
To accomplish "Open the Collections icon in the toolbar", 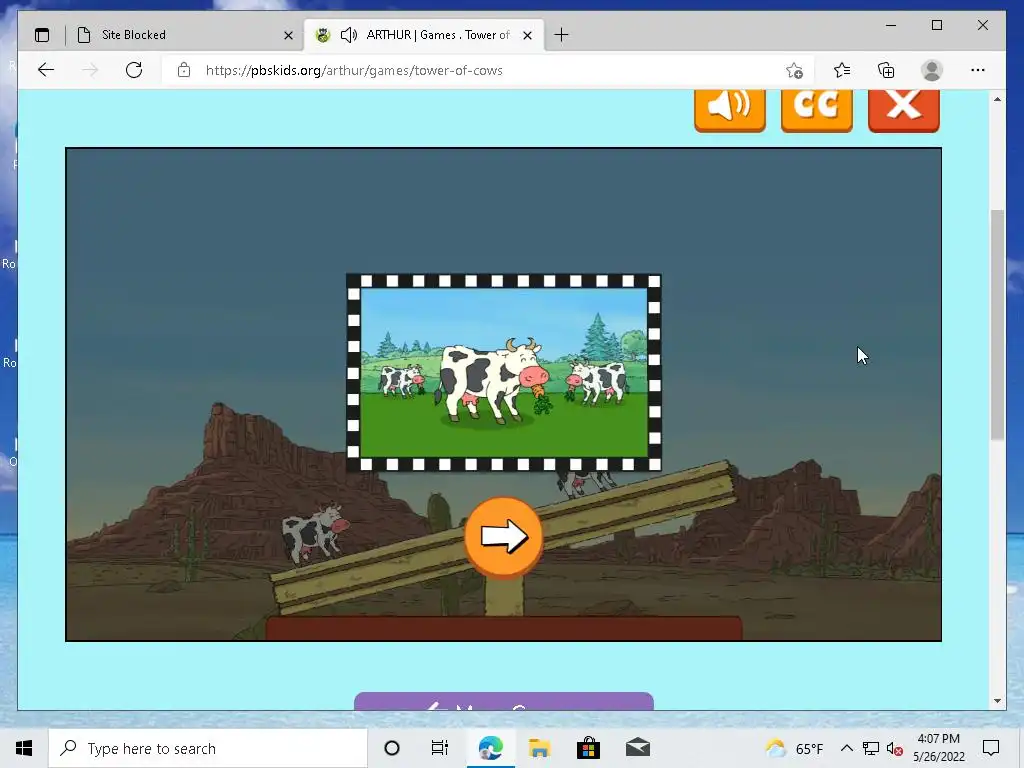I will (886, 70).
